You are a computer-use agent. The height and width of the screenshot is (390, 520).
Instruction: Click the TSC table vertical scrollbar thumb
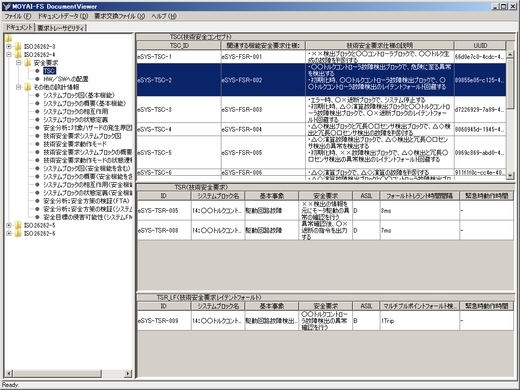(x=510, y=83)
